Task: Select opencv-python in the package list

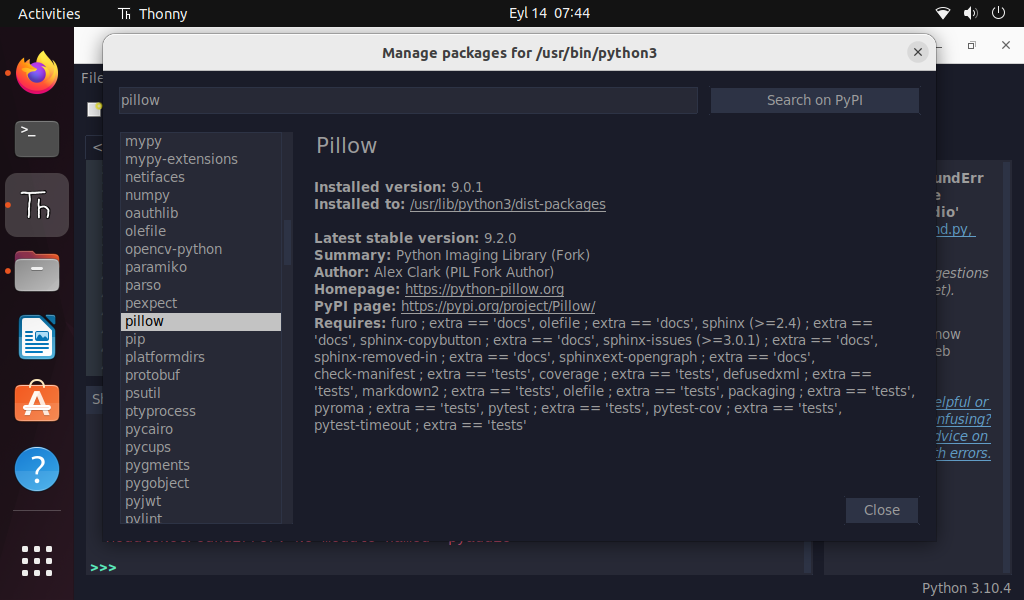Action: [x=173, y=249]
